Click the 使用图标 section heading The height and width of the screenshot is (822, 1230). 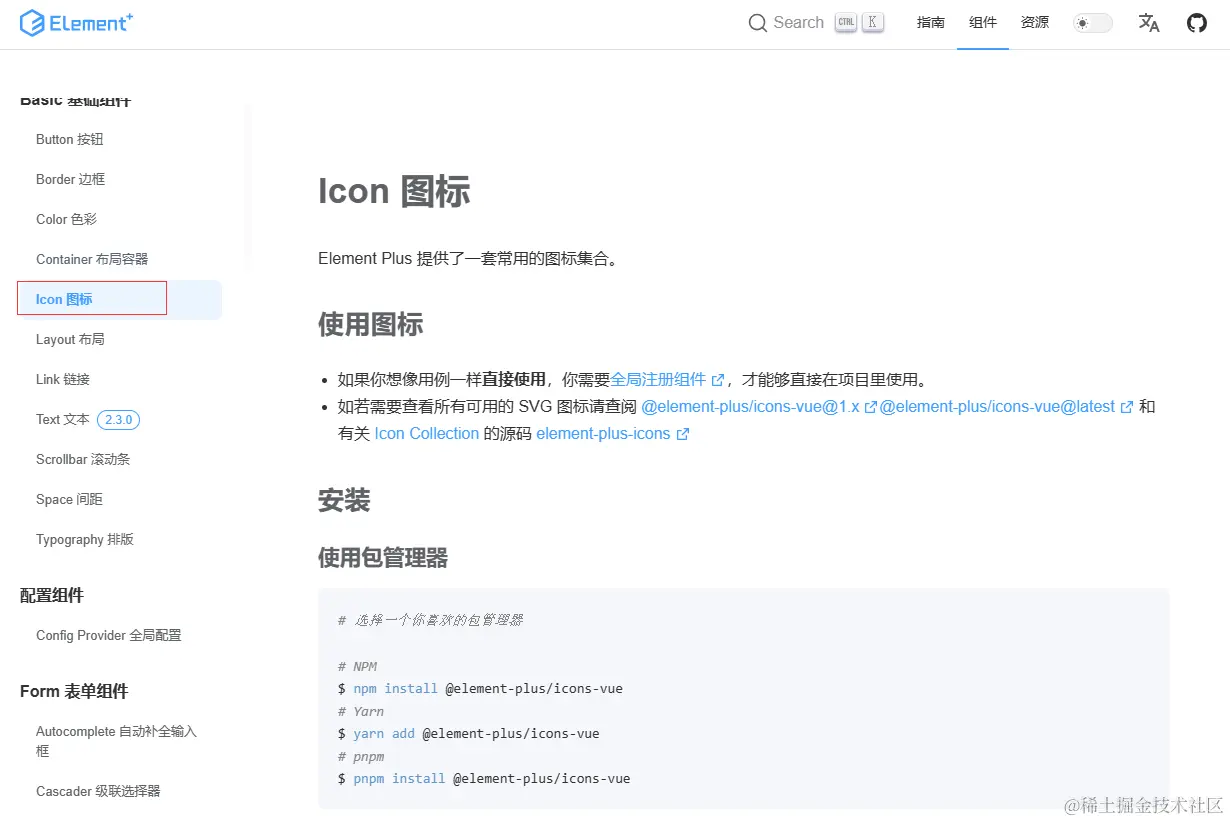(x=371, y=324)
